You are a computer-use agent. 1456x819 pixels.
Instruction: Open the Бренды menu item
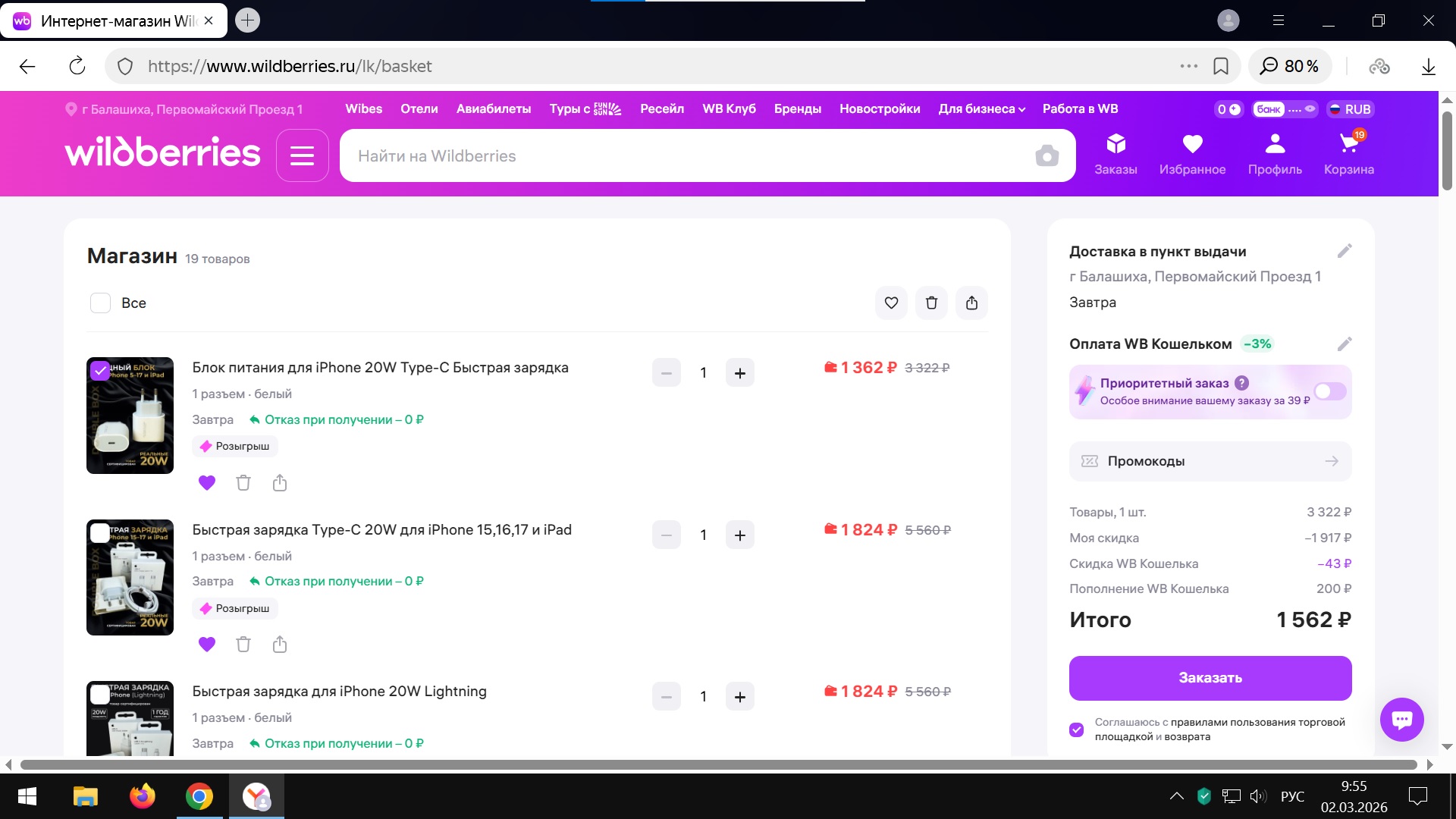[797, 109]
